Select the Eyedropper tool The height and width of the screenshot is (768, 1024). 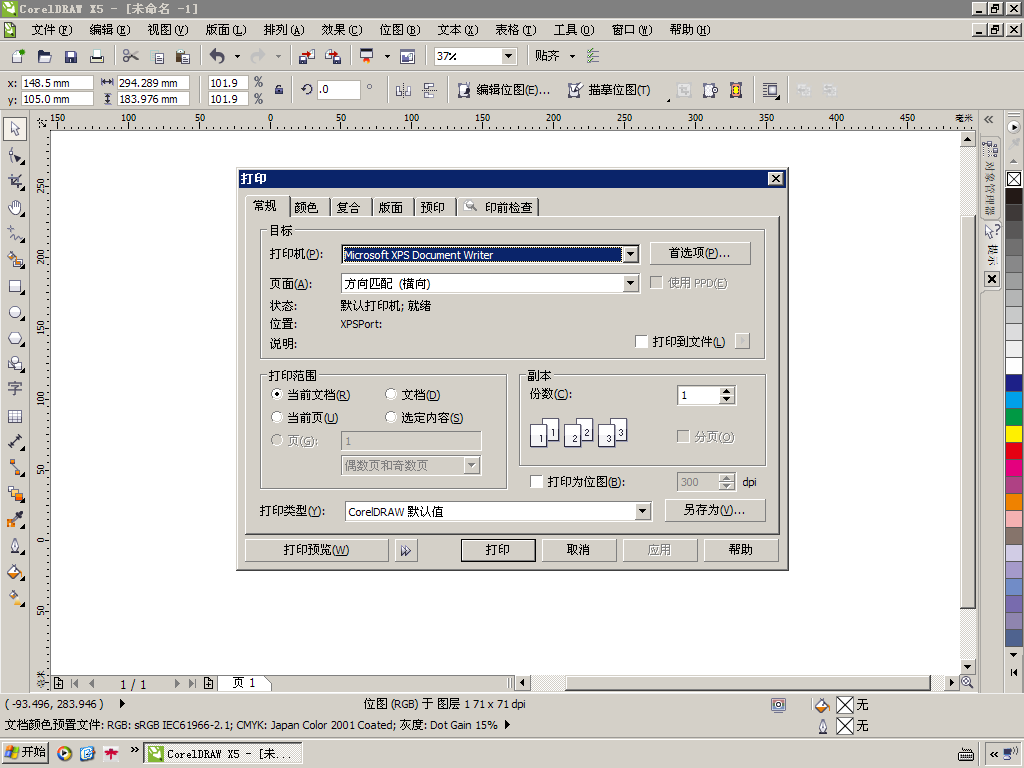[15, 520]
